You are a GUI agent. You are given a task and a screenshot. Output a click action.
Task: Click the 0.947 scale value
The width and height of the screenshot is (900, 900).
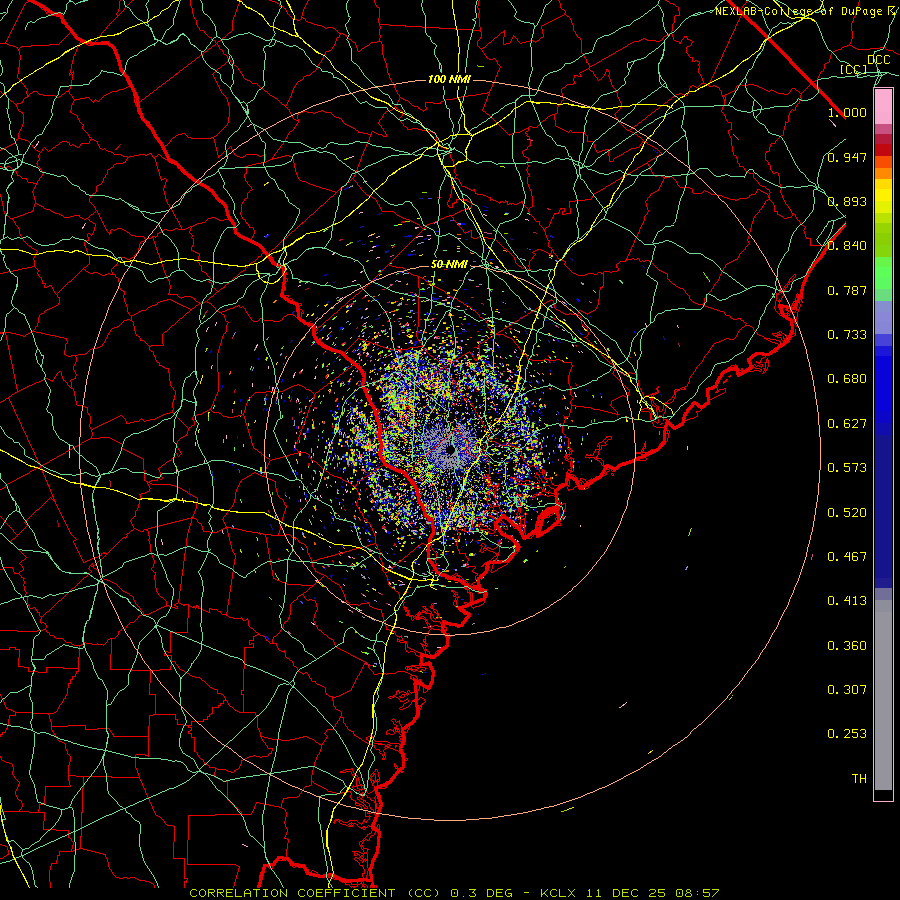(x=847, y=157)
